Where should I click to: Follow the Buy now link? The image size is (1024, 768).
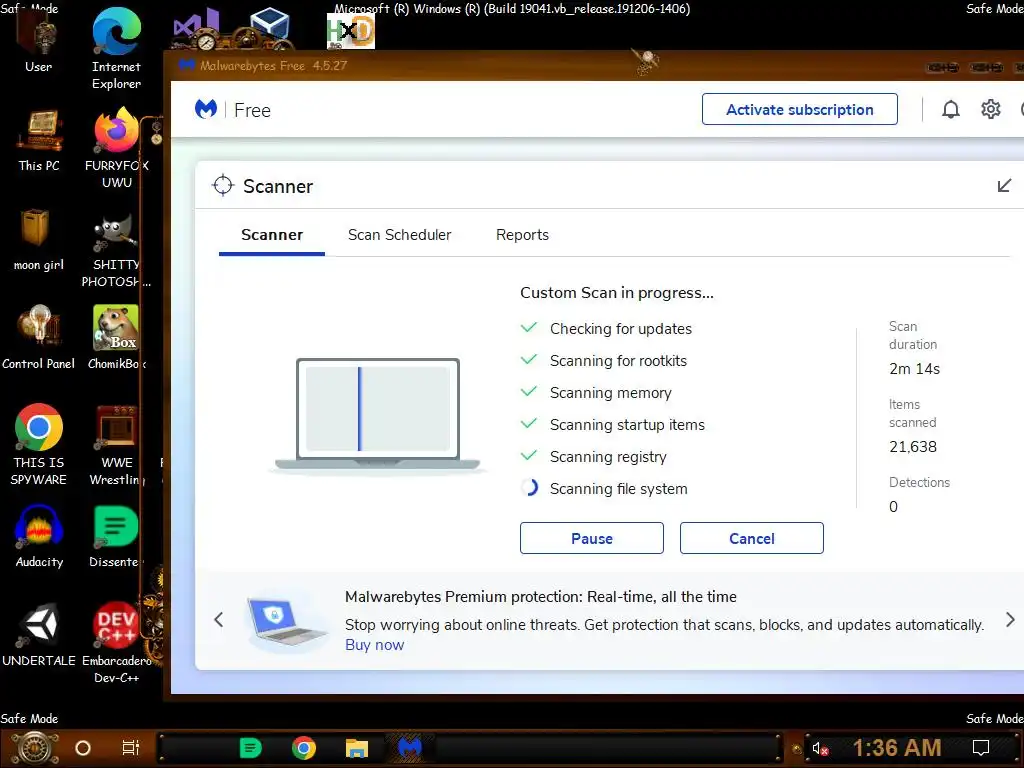(x=374, y=645)
